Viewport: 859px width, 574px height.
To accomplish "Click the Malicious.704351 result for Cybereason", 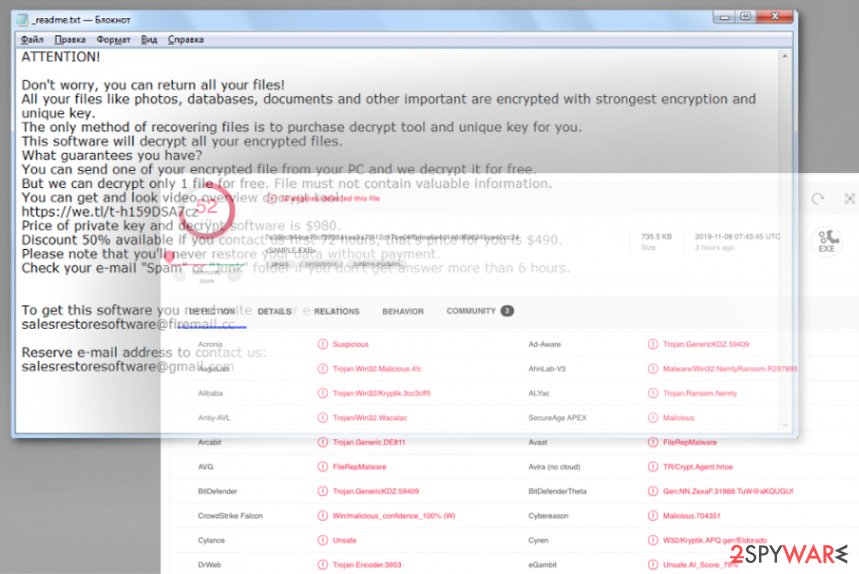I will tap(692, 515).
